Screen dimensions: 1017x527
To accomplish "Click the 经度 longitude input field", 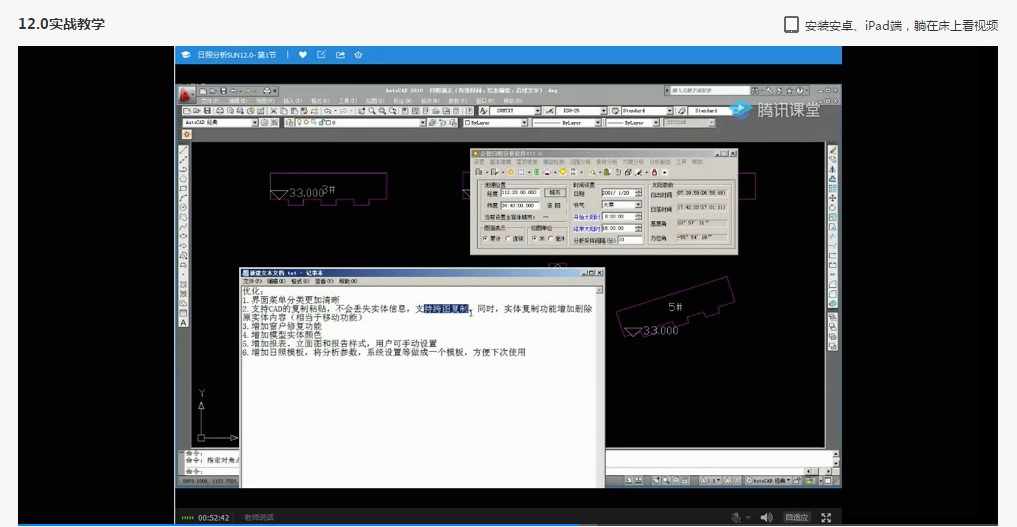I will (520, 193).
